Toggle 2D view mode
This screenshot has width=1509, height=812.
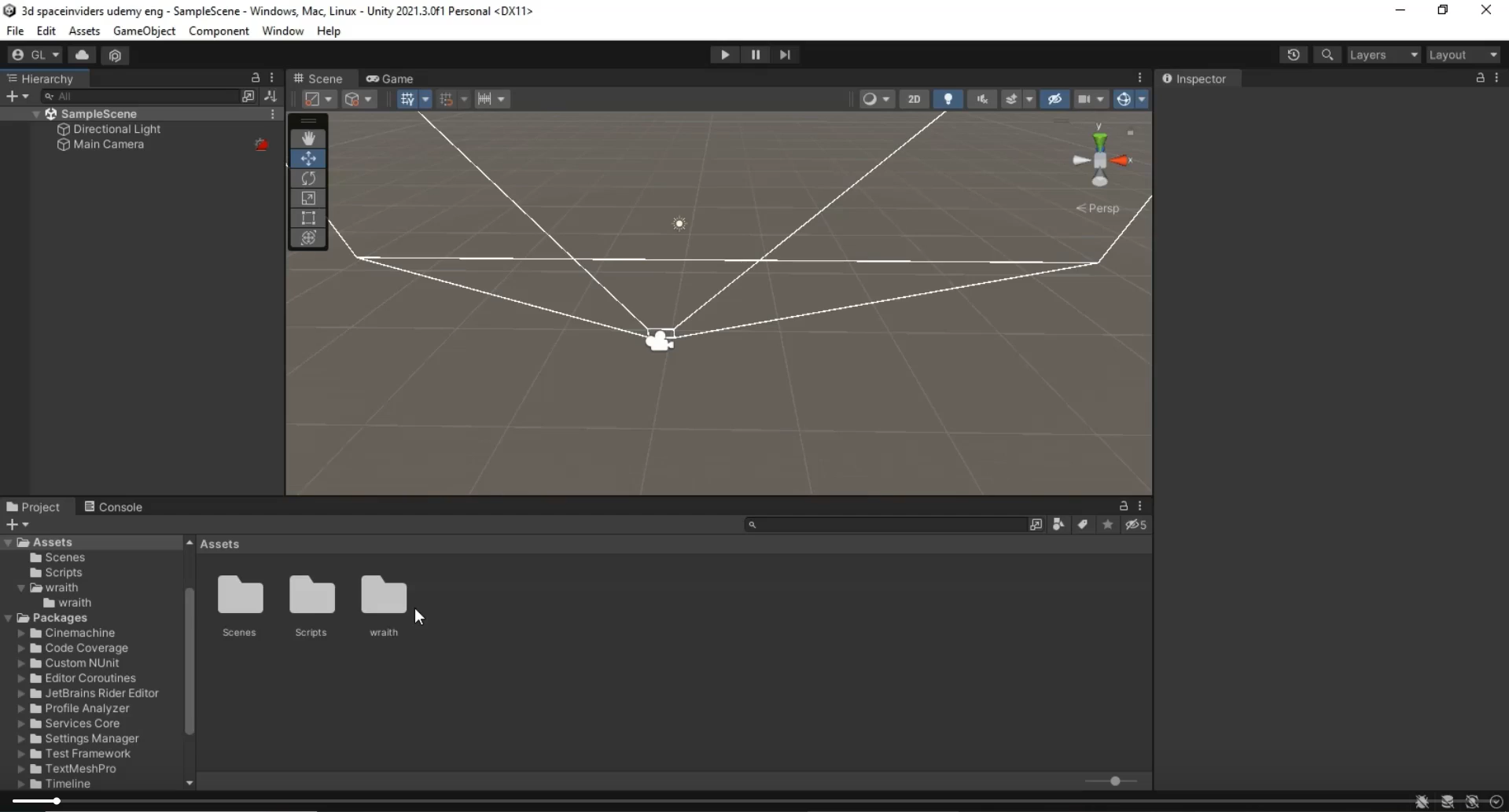pyautogui.click(x=914, y=99)
